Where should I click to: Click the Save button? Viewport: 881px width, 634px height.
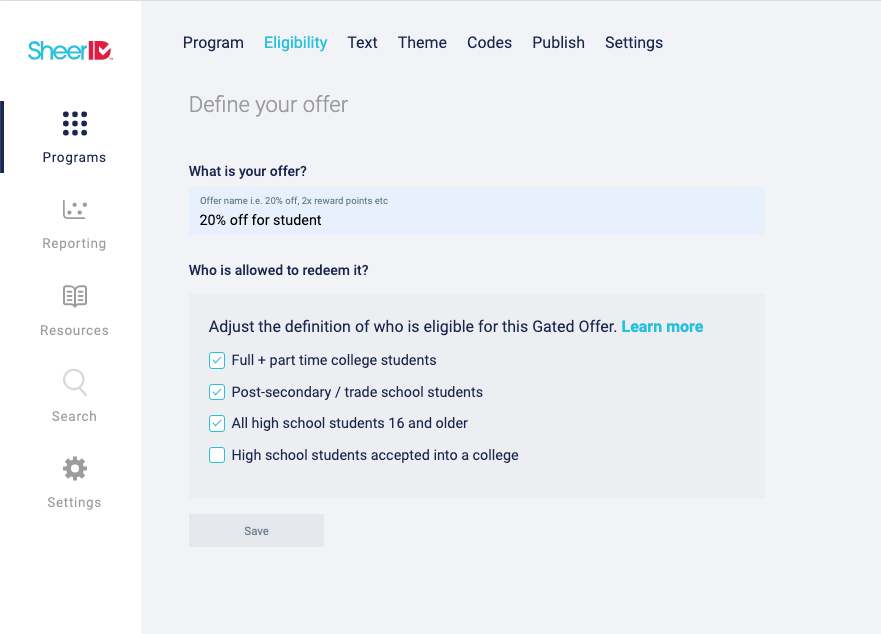click(x=256, y=531)
